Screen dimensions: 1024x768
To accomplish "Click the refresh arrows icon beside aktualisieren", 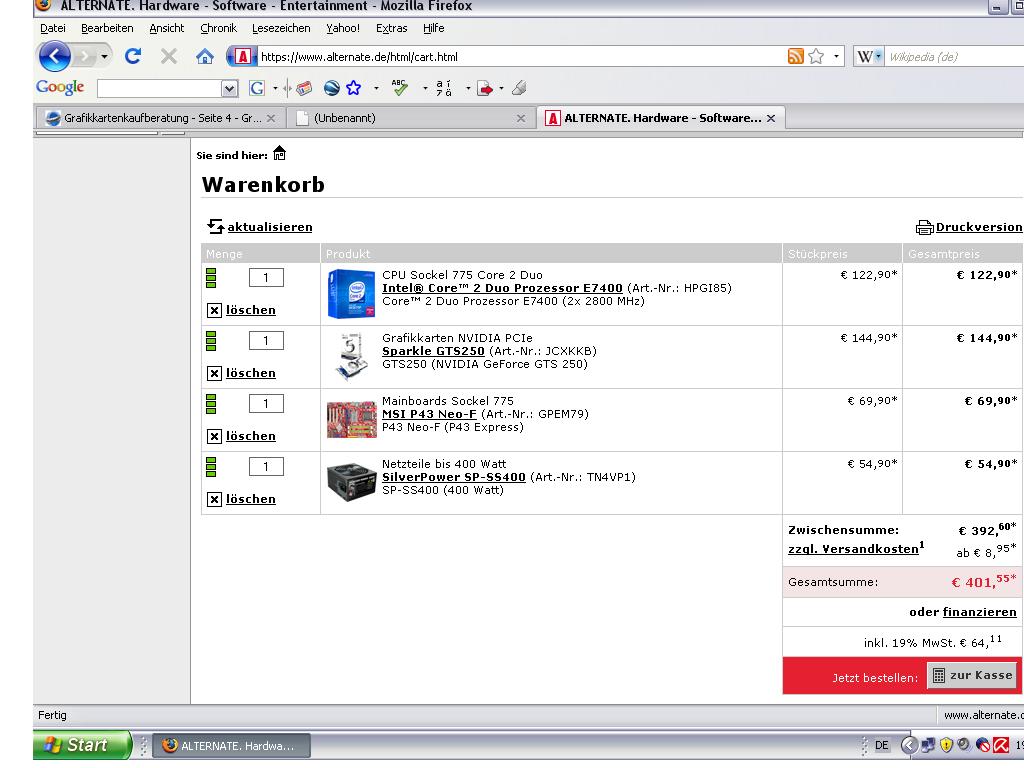I will pyautogui.click(x=216, y=227).
